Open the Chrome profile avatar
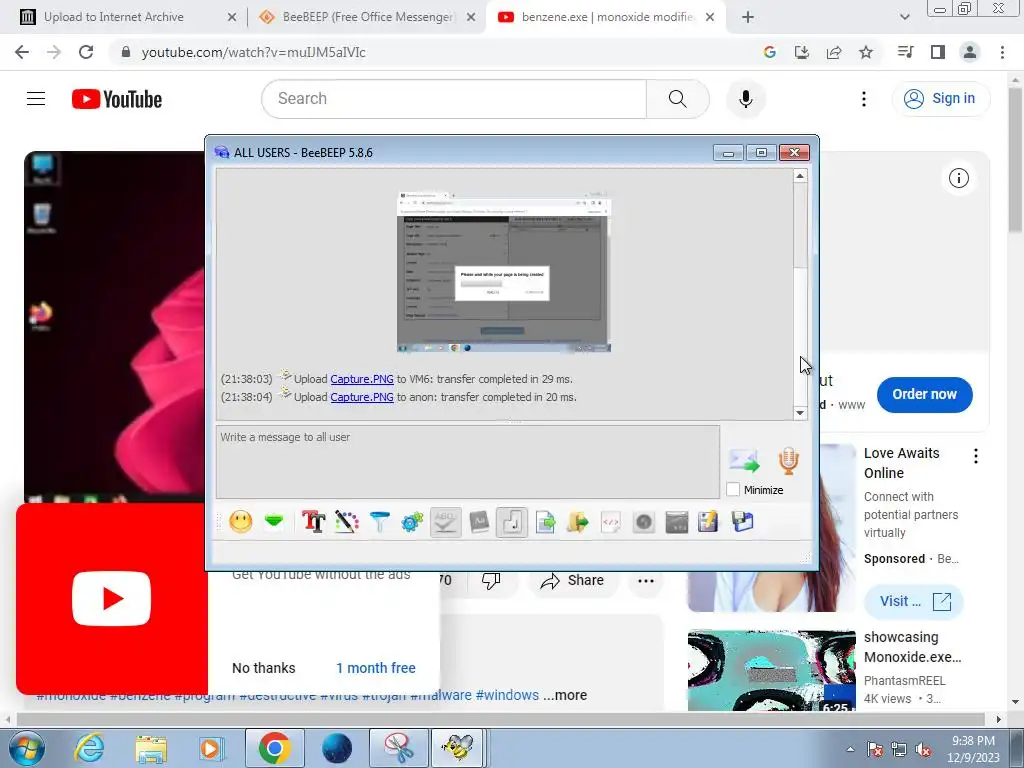The width and height of the screenshot is (1024, 768). 970,52
